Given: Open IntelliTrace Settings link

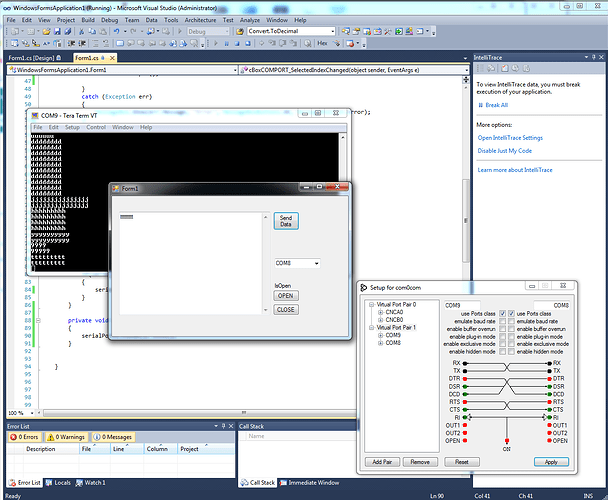Looking at the screenshot, I should [x=510, y=137].
